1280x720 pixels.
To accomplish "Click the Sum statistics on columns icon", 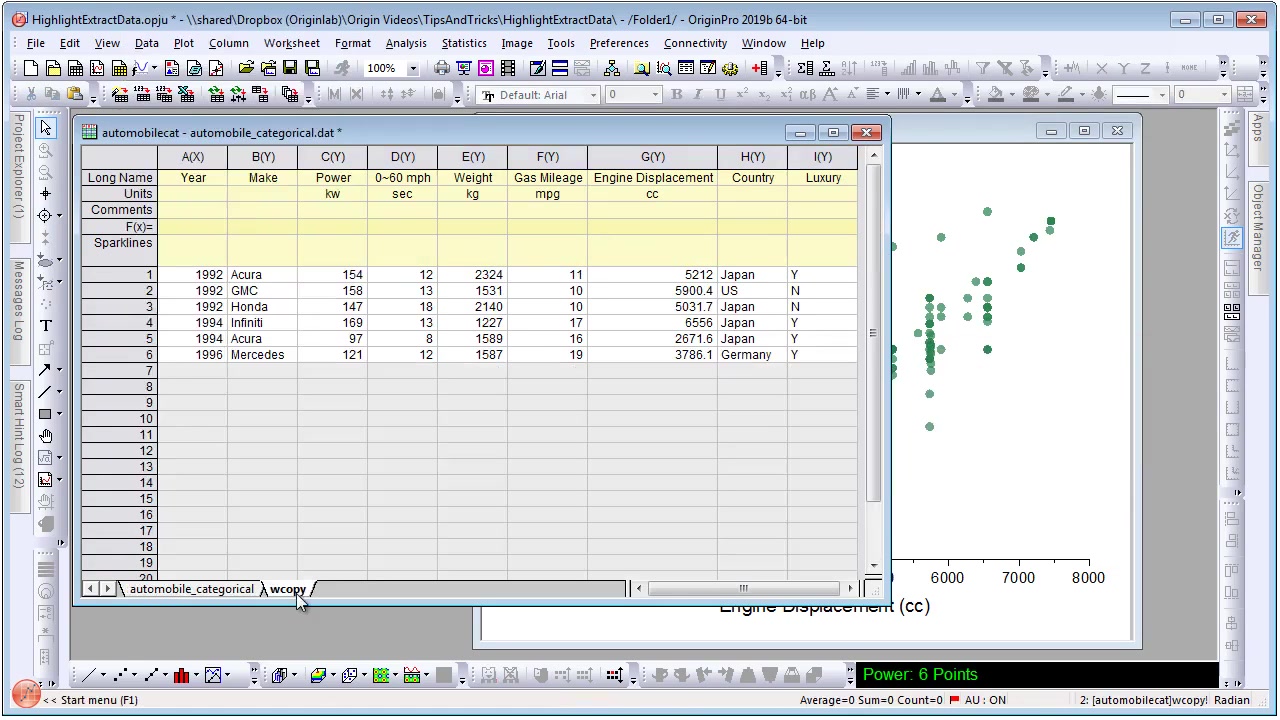I will pos(805,68).
